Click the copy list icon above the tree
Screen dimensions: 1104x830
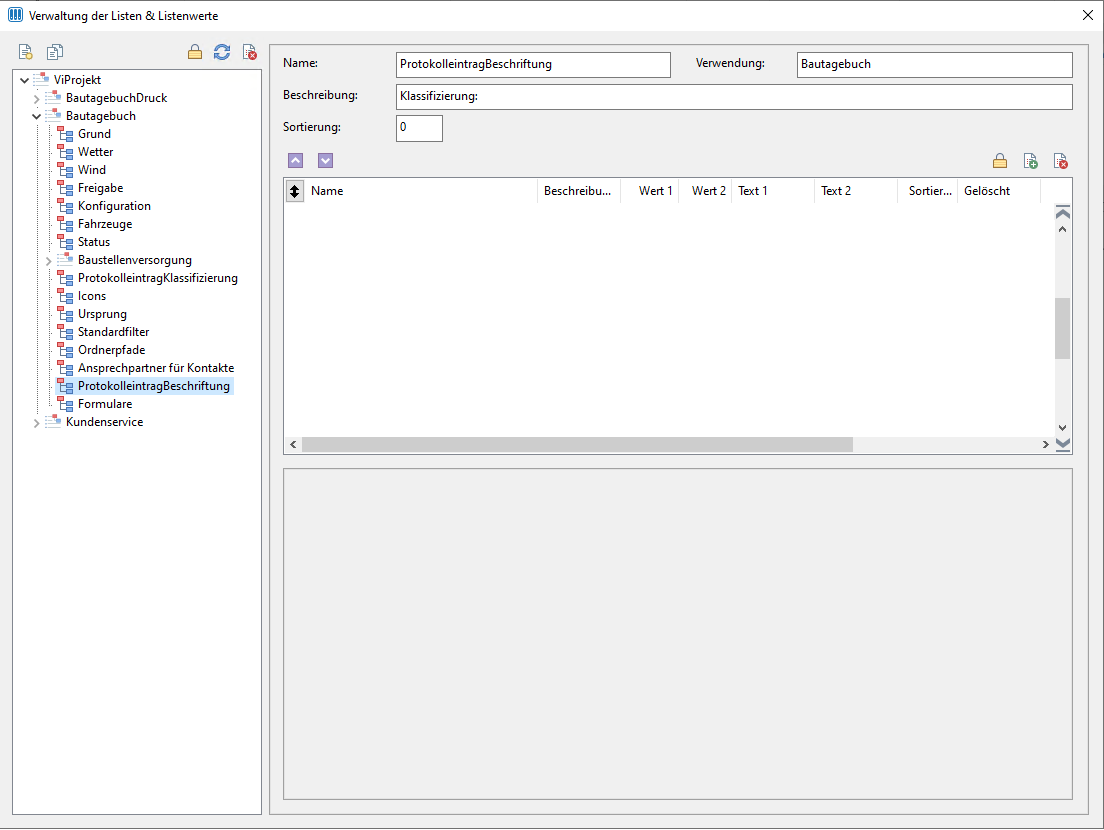(x=55, y=52)
